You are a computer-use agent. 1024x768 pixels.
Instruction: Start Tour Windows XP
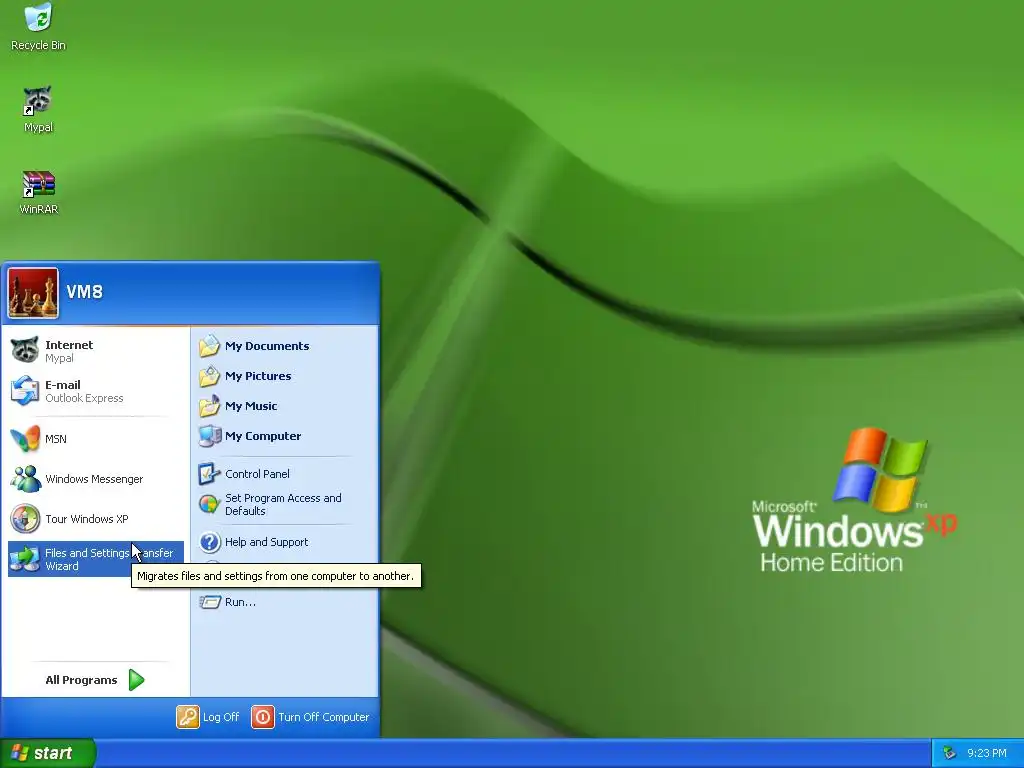(x=96, y=519)
